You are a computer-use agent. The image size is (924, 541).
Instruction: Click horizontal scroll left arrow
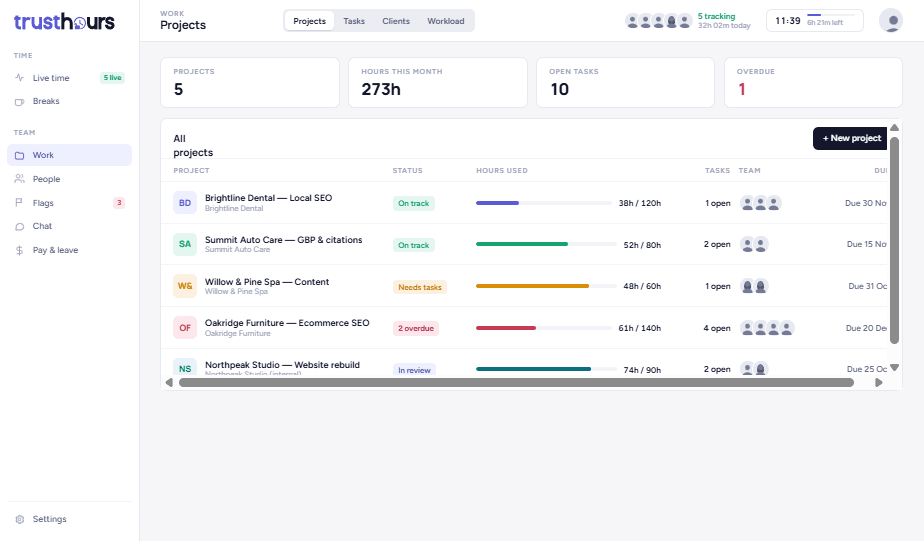(169, 383)
